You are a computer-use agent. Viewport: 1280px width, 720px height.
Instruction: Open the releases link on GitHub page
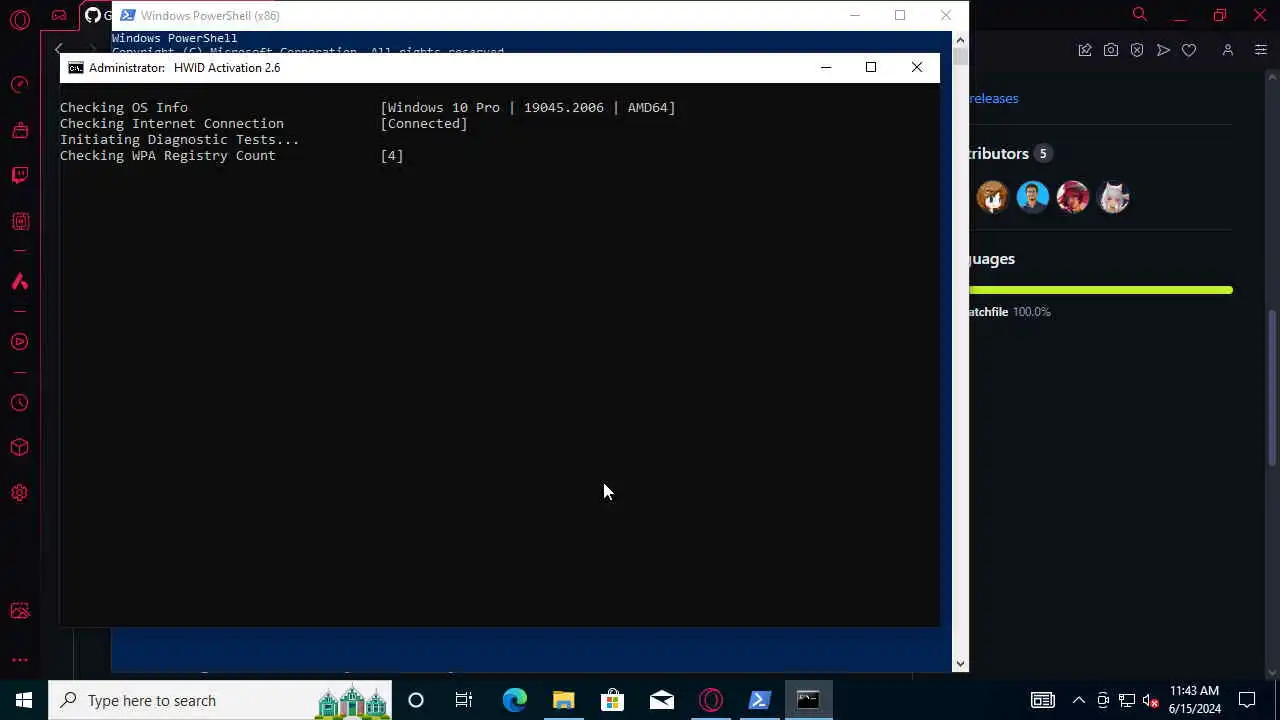[993, 98]
